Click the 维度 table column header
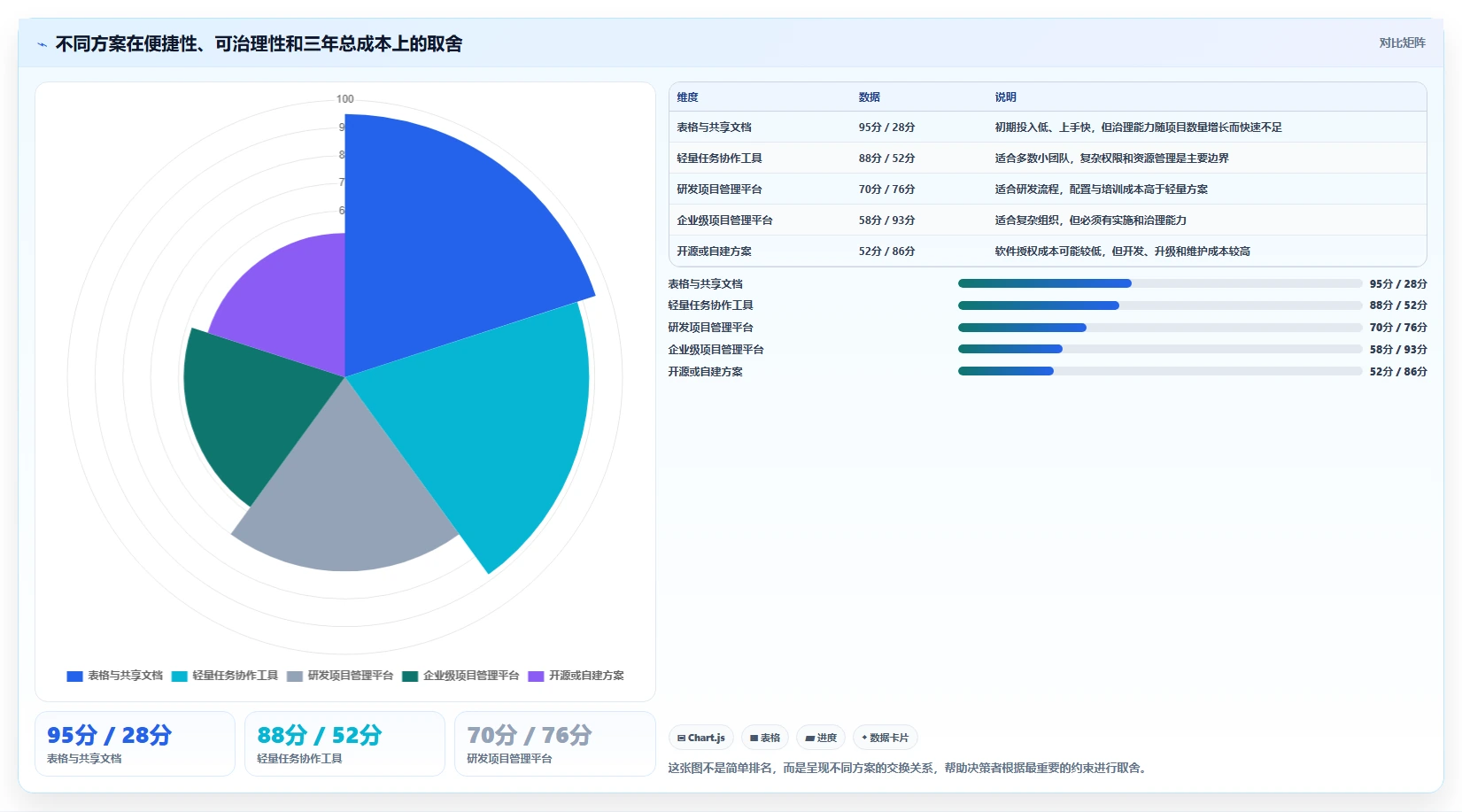Viewport: 1462px width, 812px height. coord(688,97)
